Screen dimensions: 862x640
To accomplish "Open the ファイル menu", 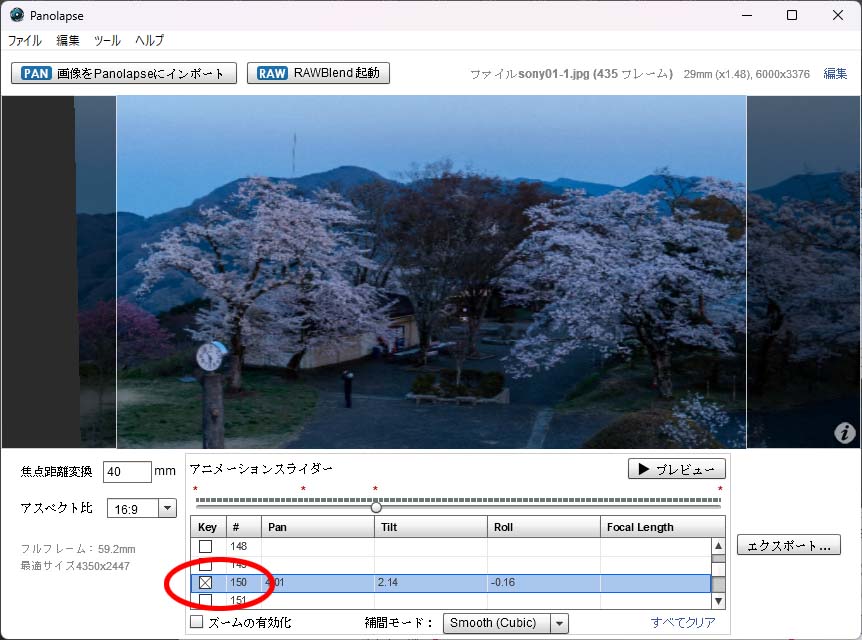I will tap(25, 41).
